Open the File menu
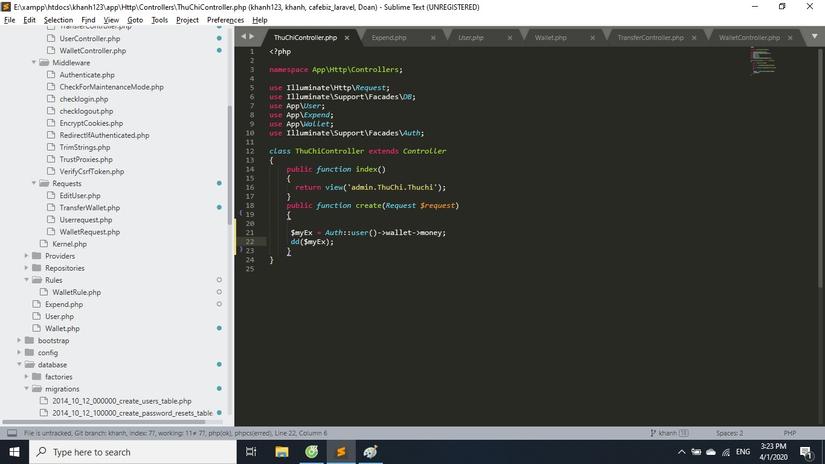This screenshot has height=464, width=825. (x=9, y=20)
